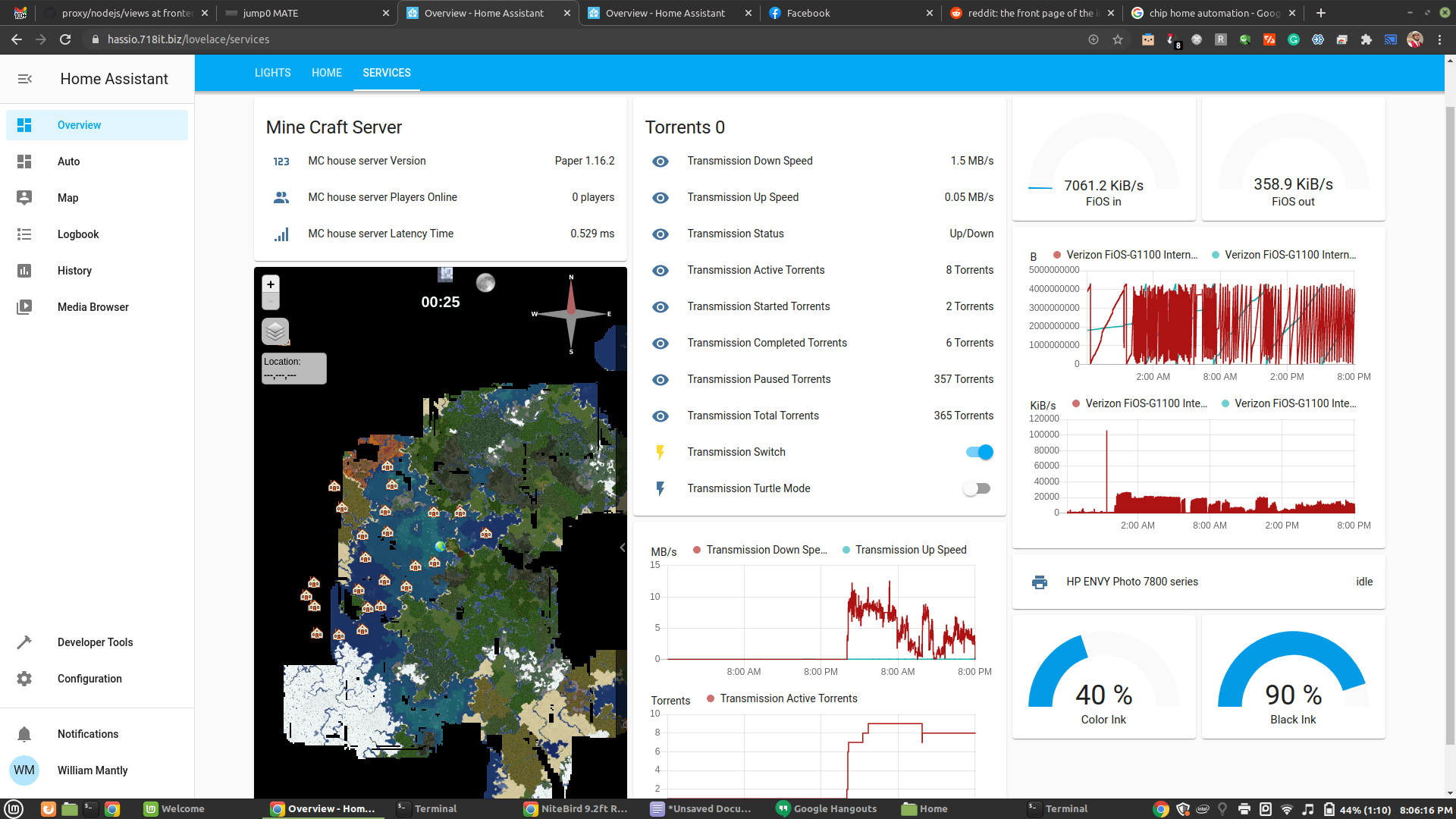
Task: Turn off the Transmission Switch toggle
Action: (x=979, y=452)
